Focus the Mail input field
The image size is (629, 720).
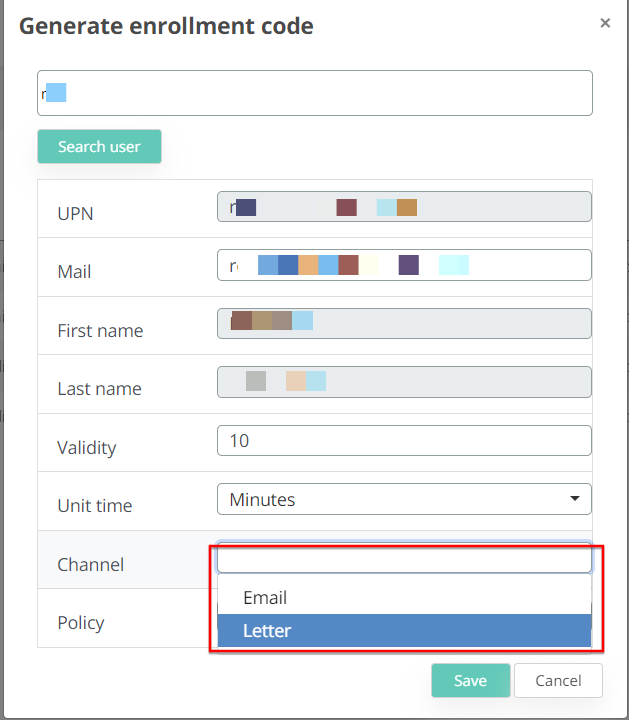point(403,265)
